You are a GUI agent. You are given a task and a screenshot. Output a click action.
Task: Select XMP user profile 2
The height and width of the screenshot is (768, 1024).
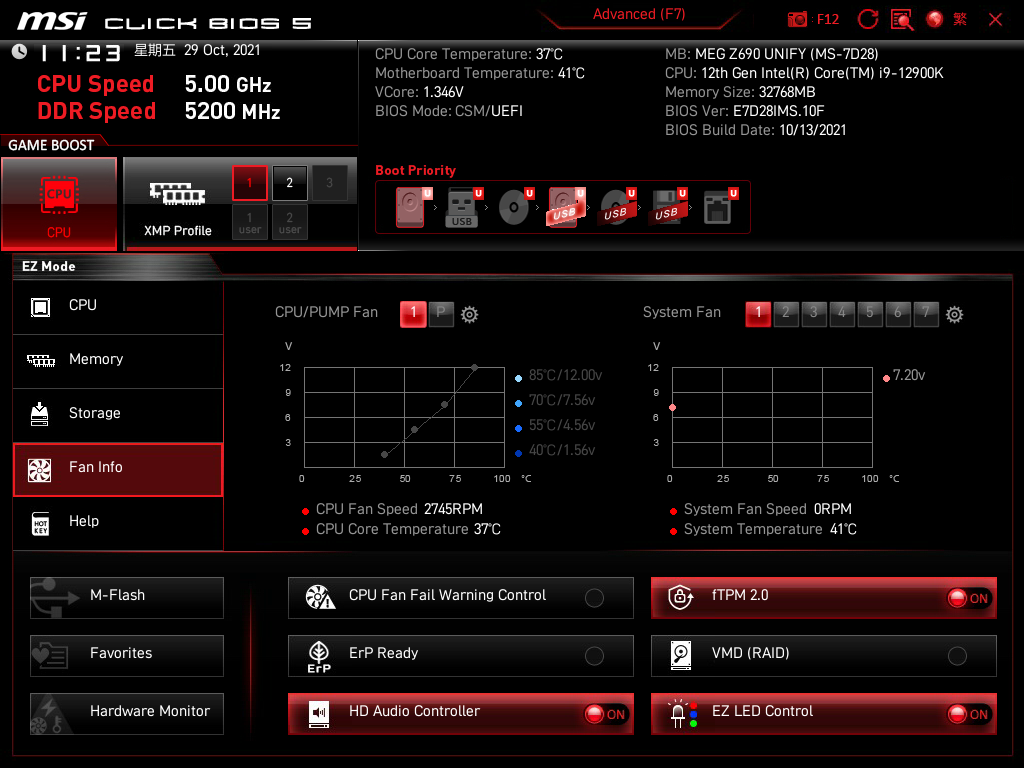pos(289,223)
